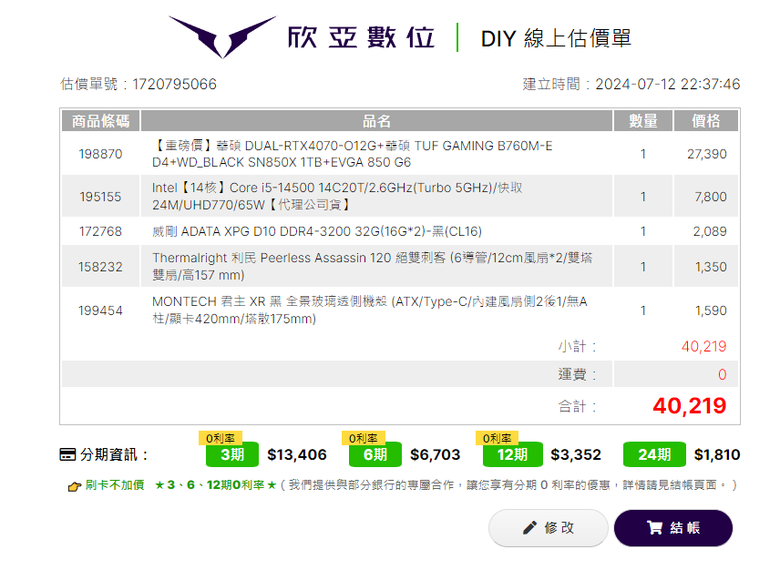
Task: Click the MONTECH 君主 XR case name
Action: [x=370, y=310]
